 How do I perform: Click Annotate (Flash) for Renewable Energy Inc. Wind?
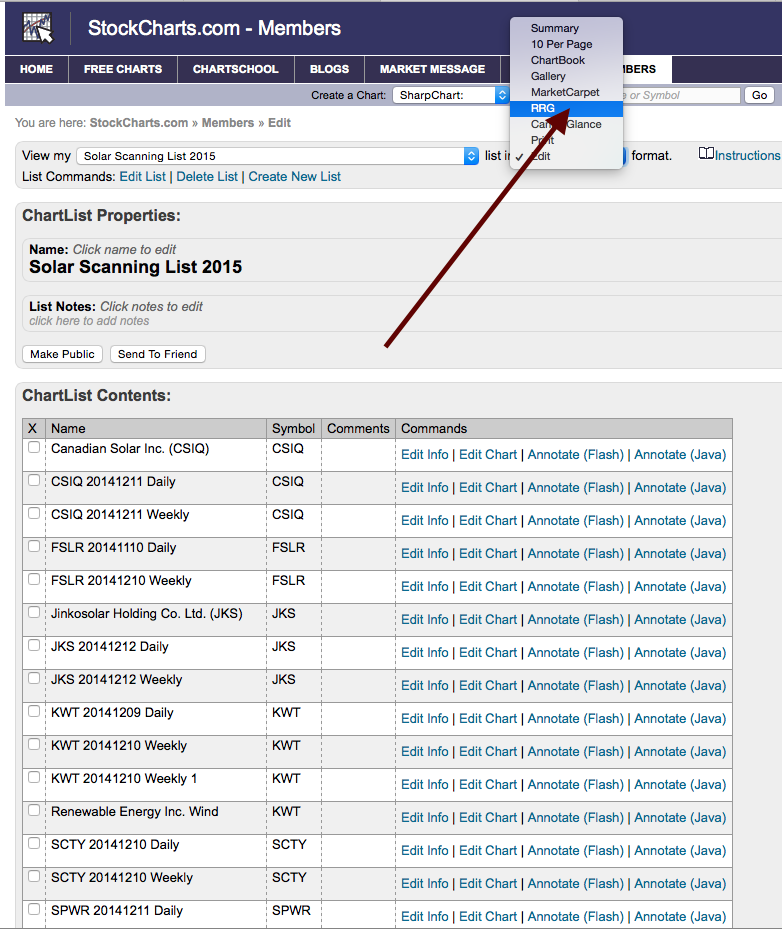click(576, 818)
